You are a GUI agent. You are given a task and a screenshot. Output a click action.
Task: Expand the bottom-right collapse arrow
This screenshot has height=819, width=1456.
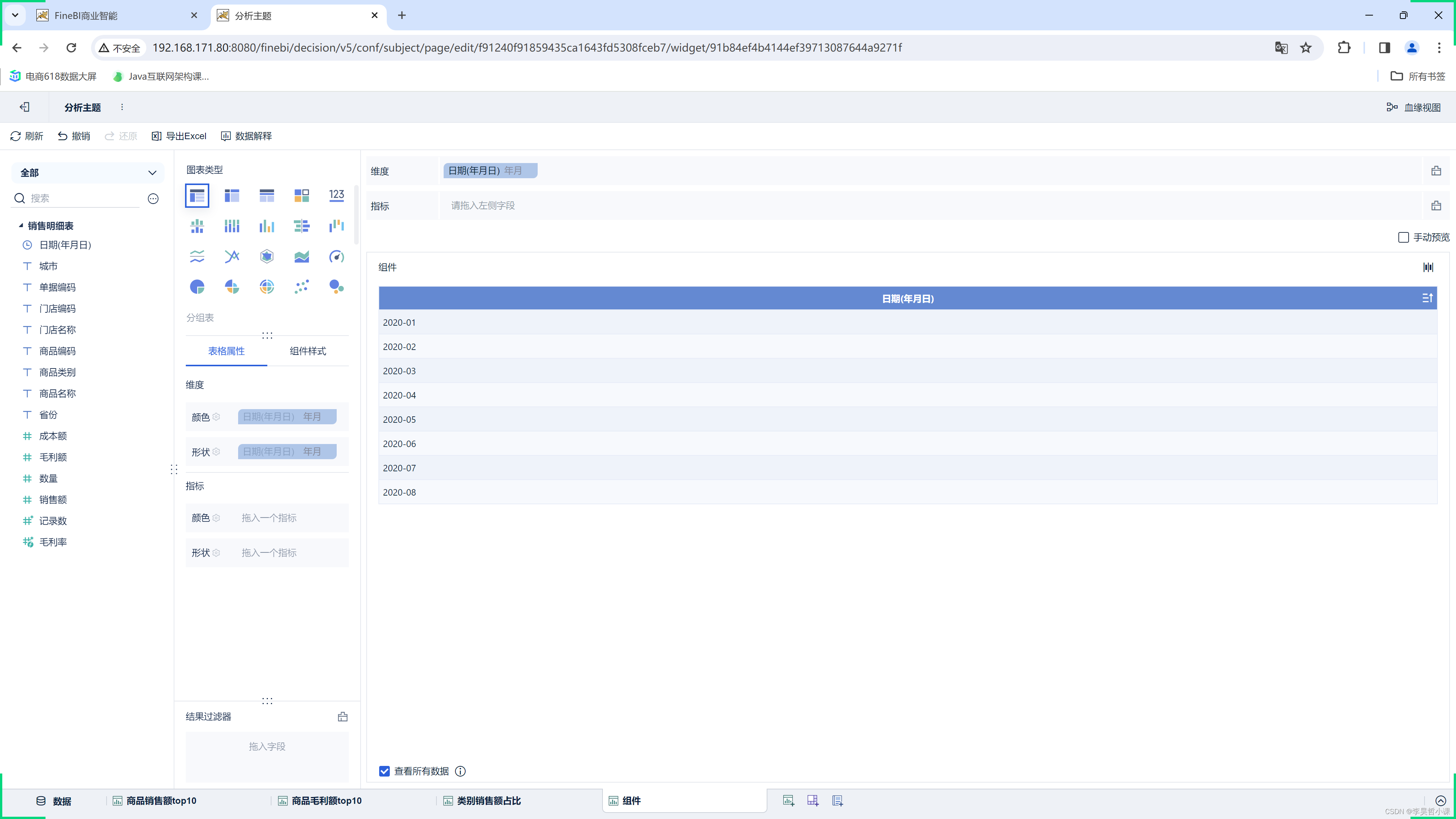tap(1441, 801)
